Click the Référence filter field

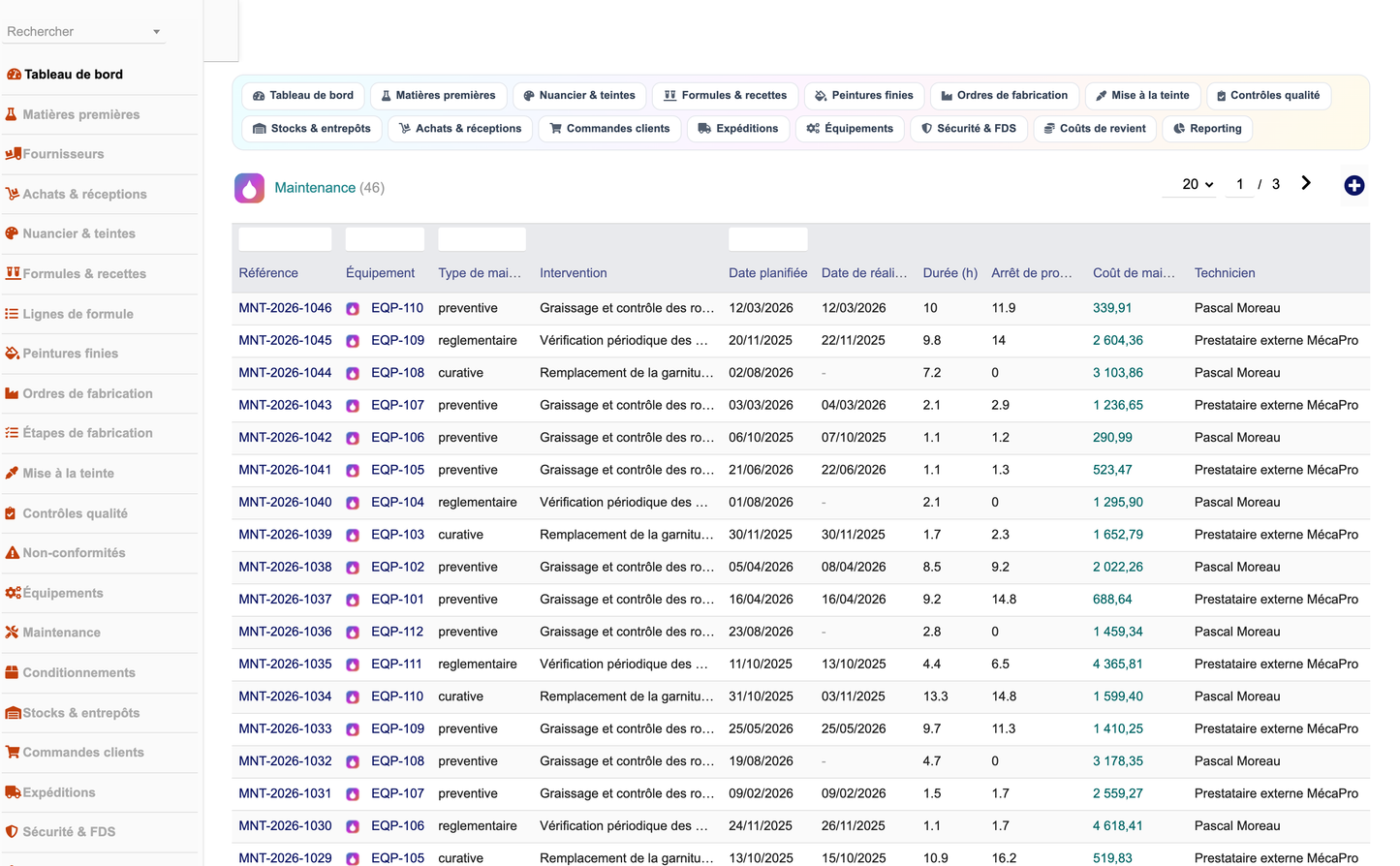pos(285,239)
